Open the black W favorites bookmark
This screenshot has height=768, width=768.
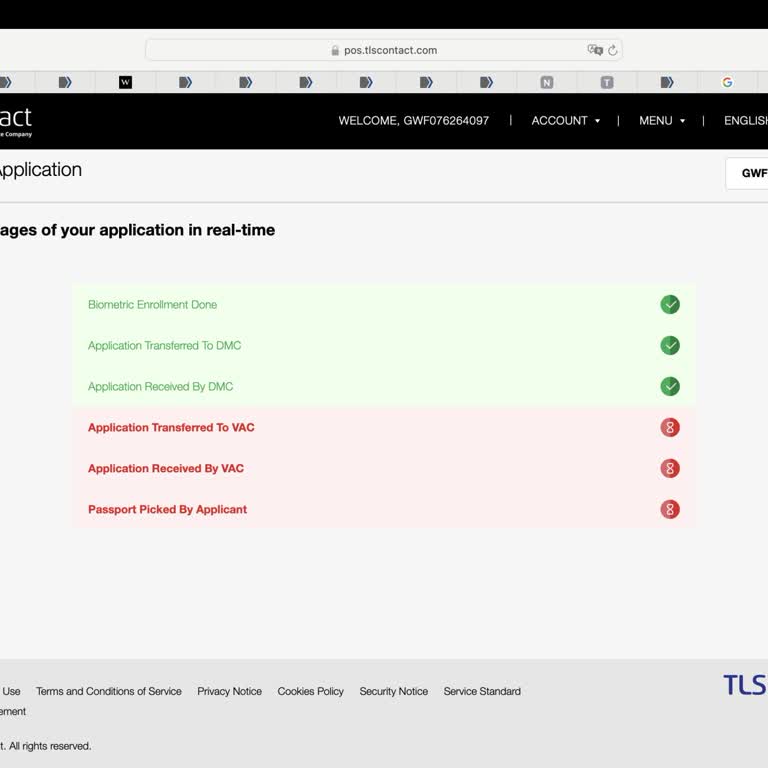[125, 82]
